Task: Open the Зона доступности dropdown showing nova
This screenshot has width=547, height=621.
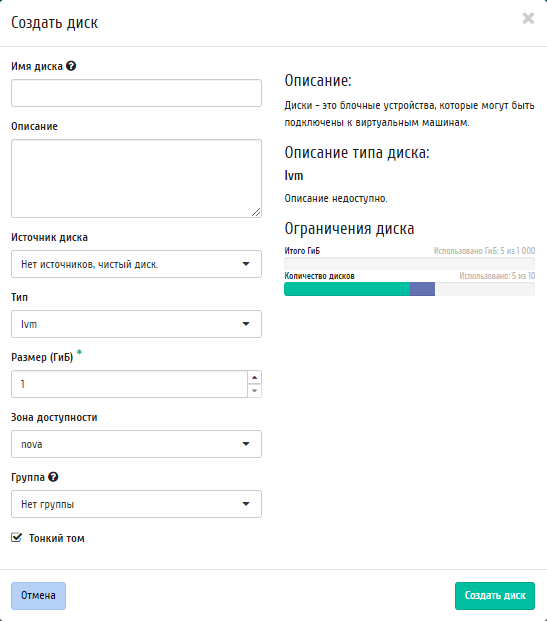Action: click(136, 444)
